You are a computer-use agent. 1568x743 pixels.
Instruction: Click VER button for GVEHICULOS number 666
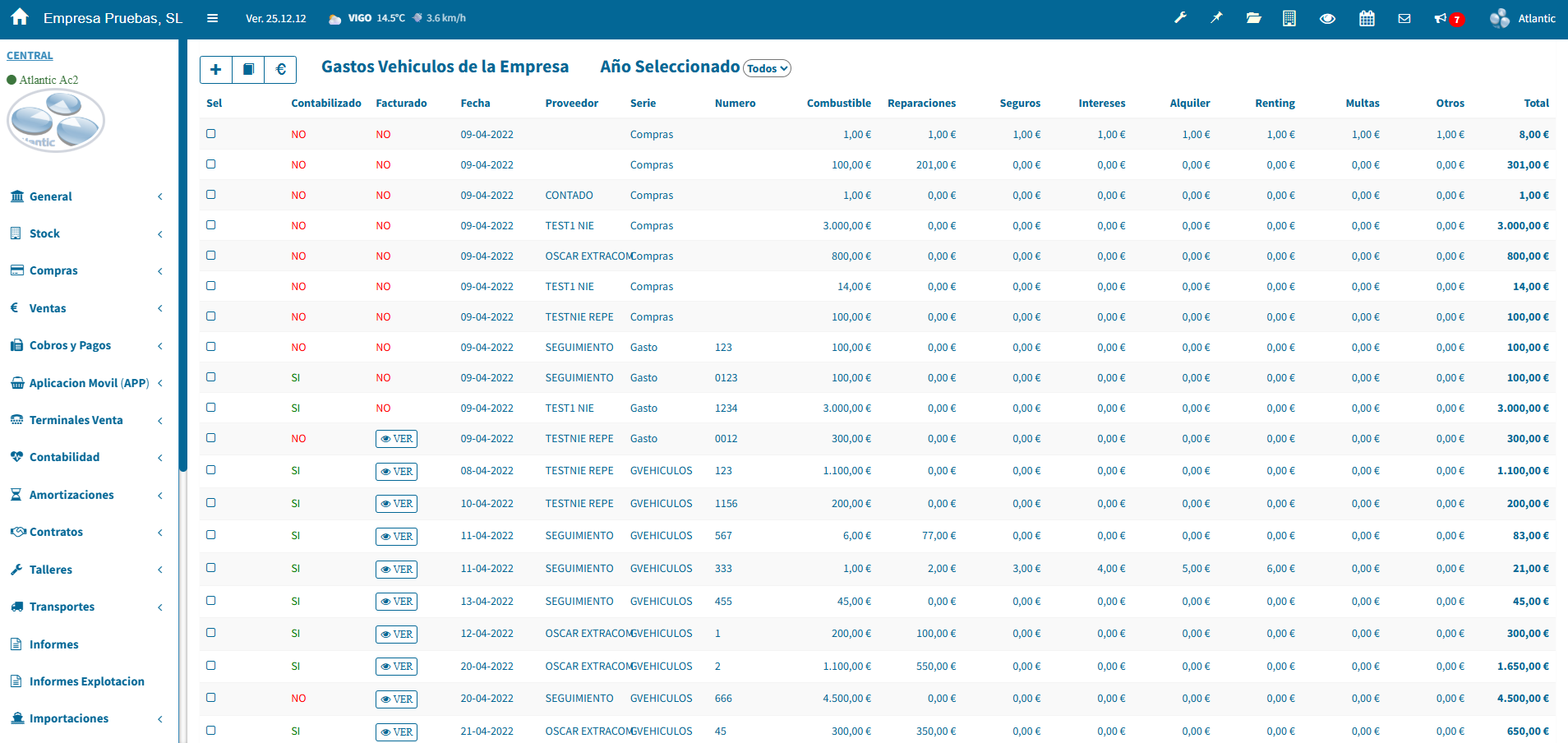tap(396, 699)
